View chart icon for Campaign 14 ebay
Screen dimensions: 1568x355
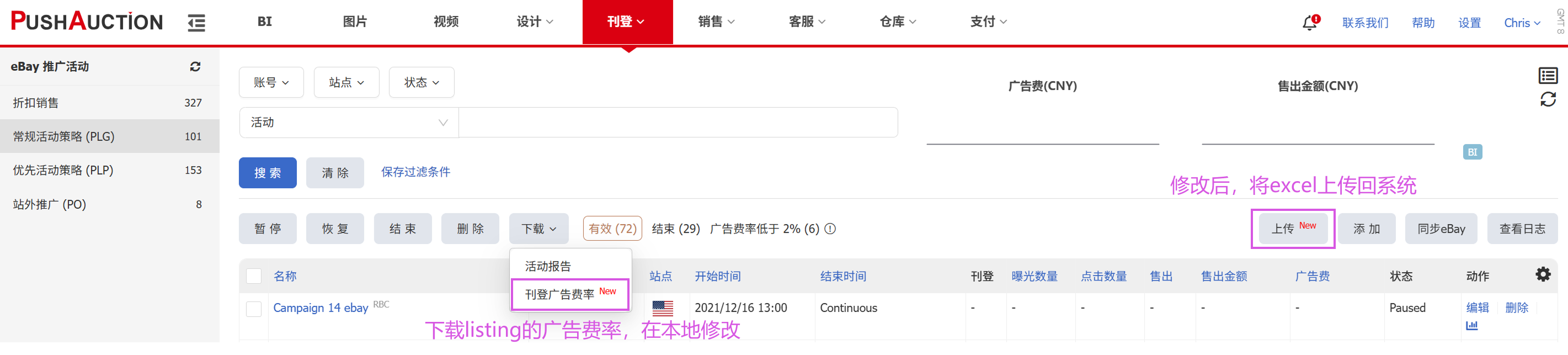pyautogui.click(x=1471, y=325)
